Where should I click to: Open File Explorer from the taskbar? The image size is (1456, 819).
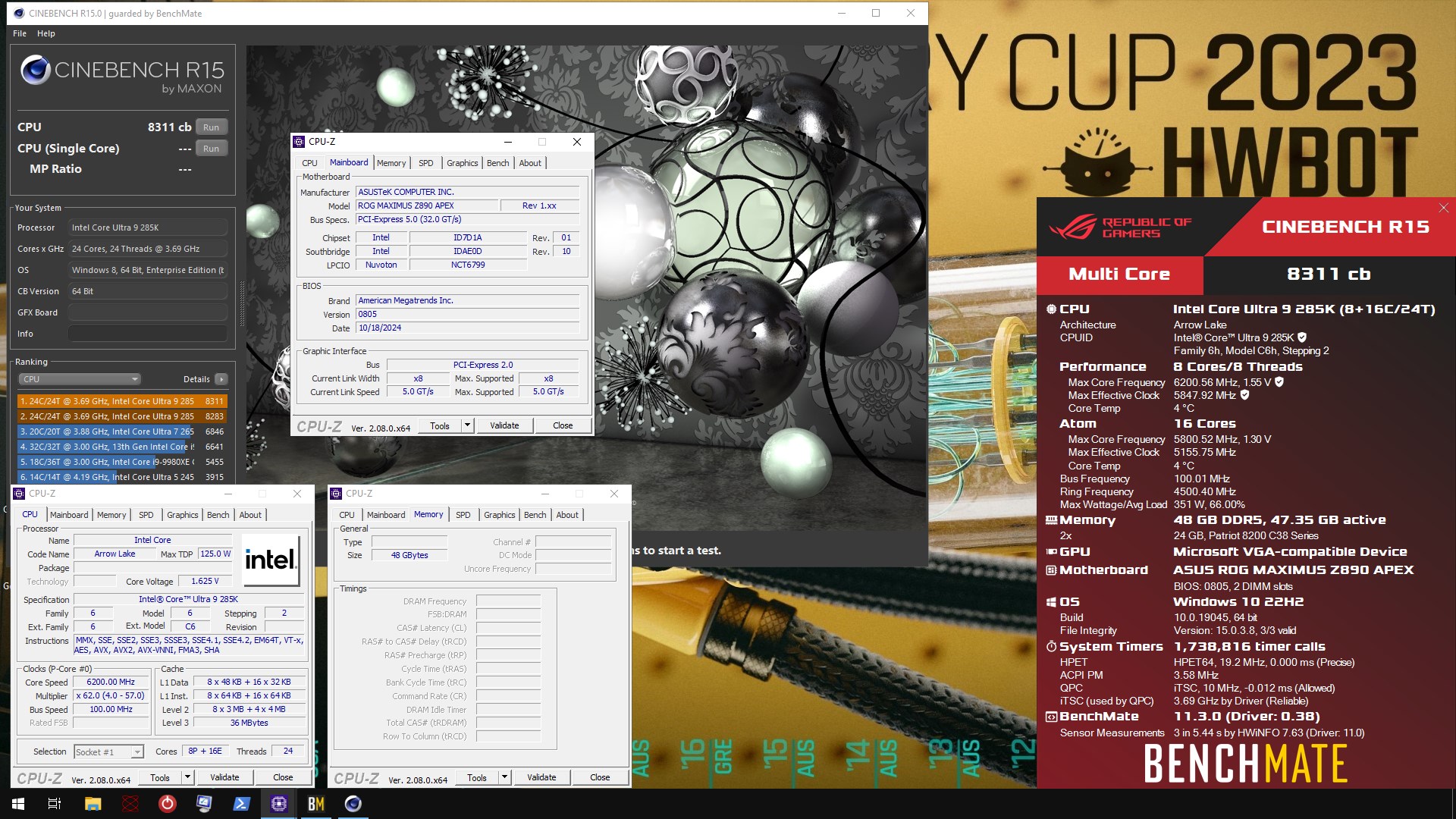coord(93,804)
